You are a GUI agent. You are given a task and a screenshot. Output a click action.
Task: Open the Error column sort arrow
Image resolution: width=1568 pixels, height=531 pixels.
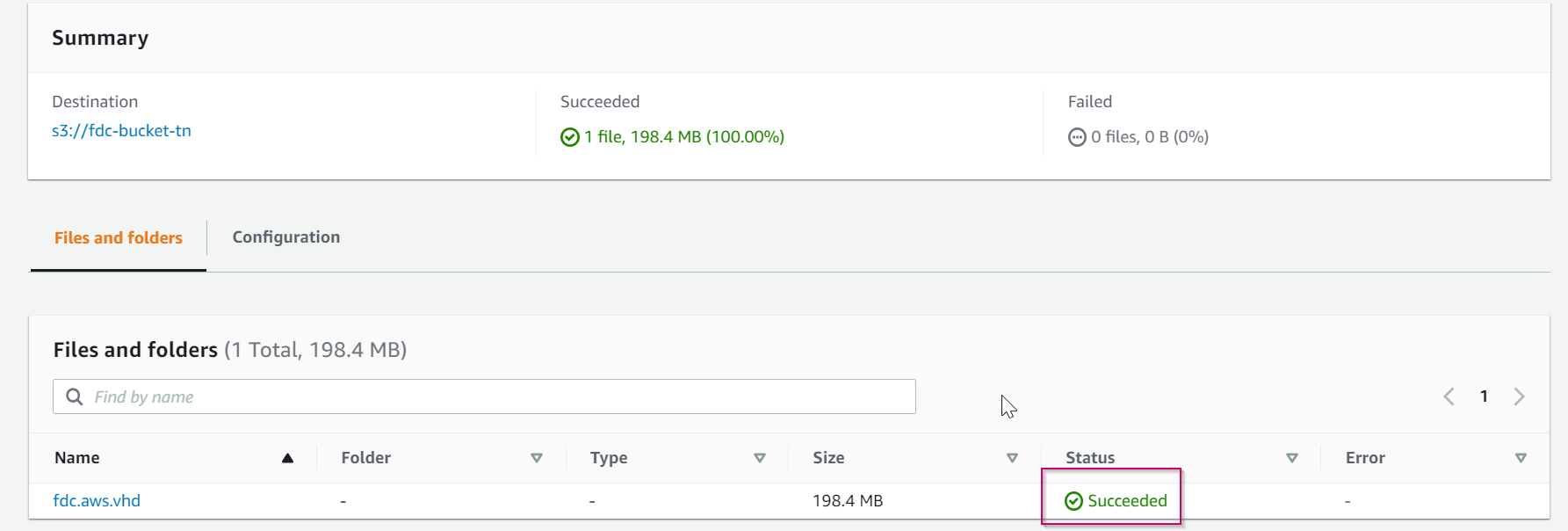(x=1521, y=458)
